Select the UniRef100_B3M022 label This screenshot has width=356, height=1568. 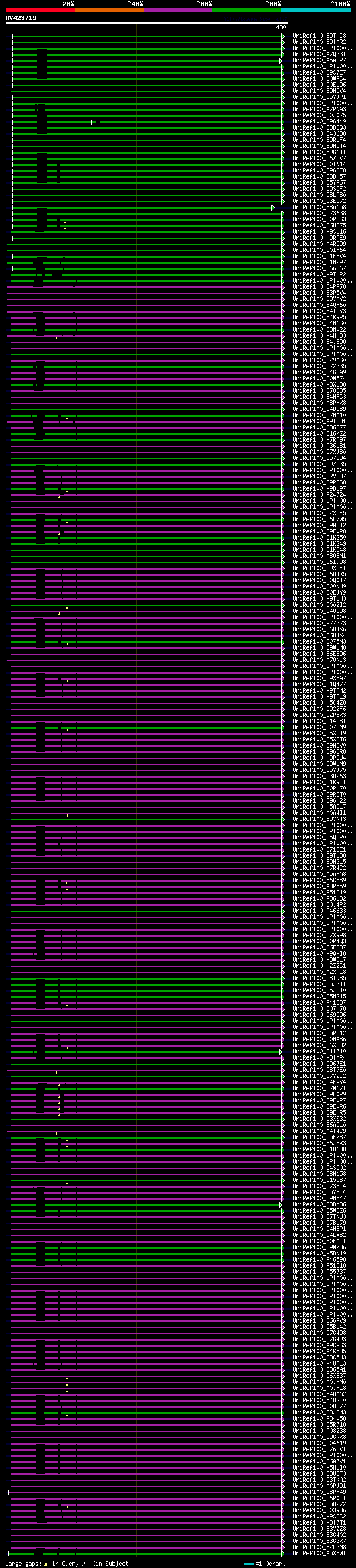click(x=319, y=330)
